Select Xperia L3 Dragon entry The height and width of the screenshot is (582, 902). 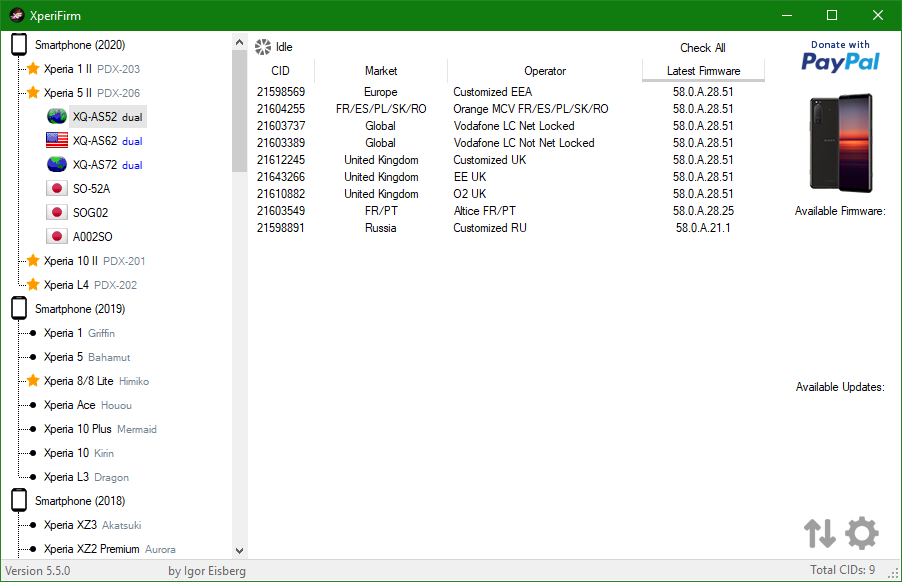click(86, 477)
